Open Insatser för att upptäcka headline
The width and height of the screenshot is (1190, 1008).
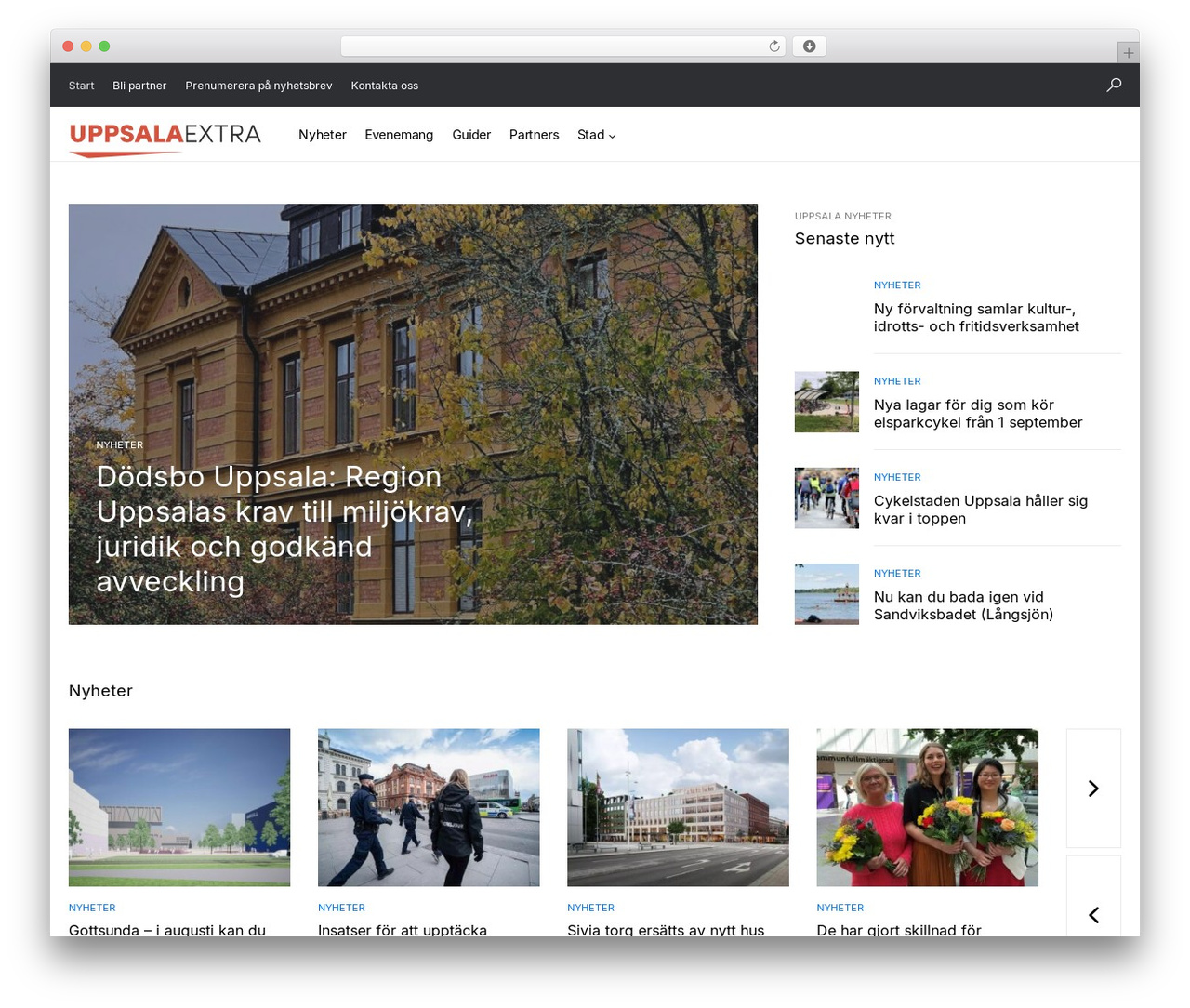coord(403,929)
